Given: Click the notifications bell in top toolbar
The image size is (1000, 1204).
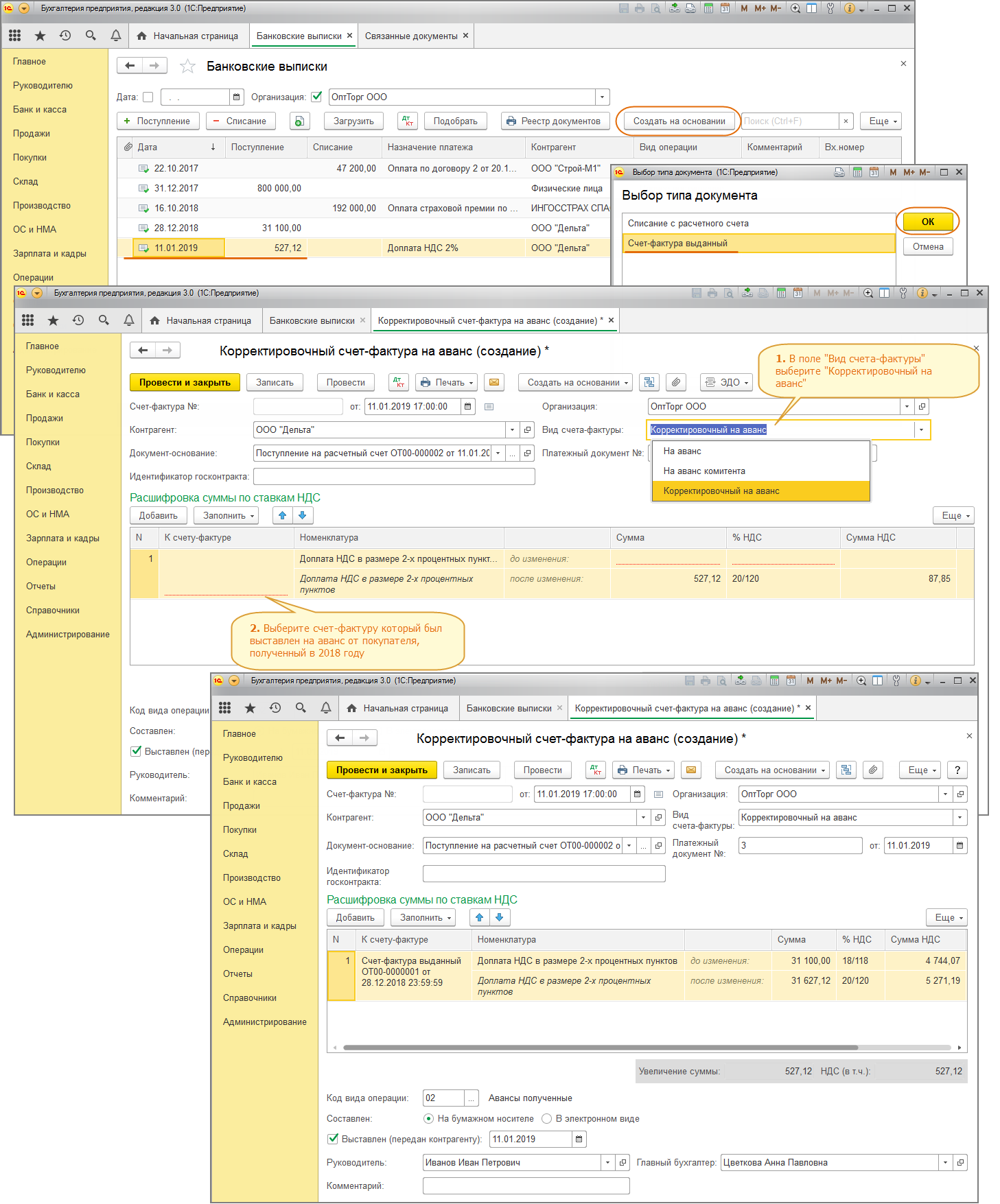Looking at the screenshot, I should [116, 36].
